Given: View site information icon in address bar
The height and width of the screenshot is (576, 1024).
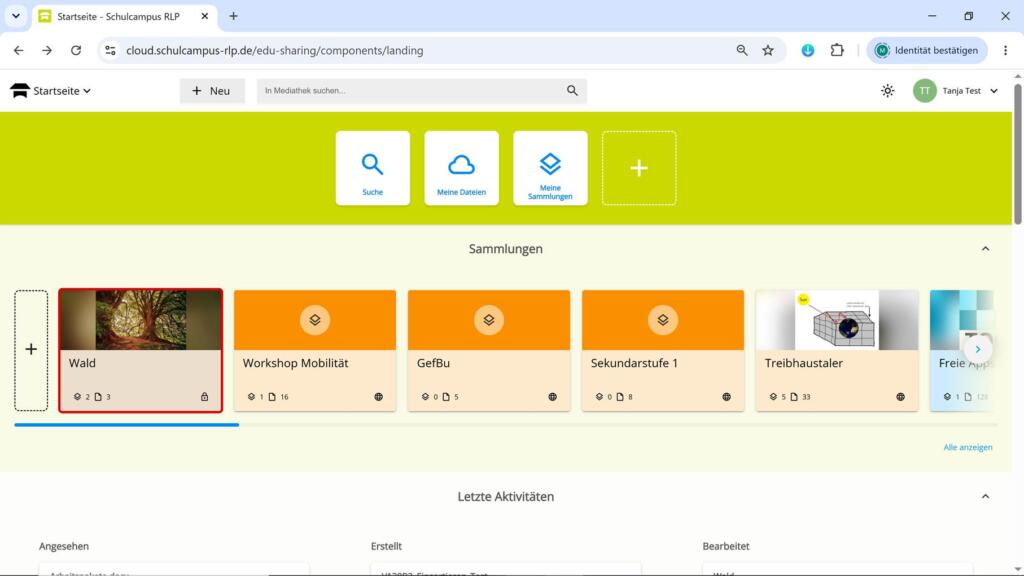Looking at the screenshot, I should point(110,50).
